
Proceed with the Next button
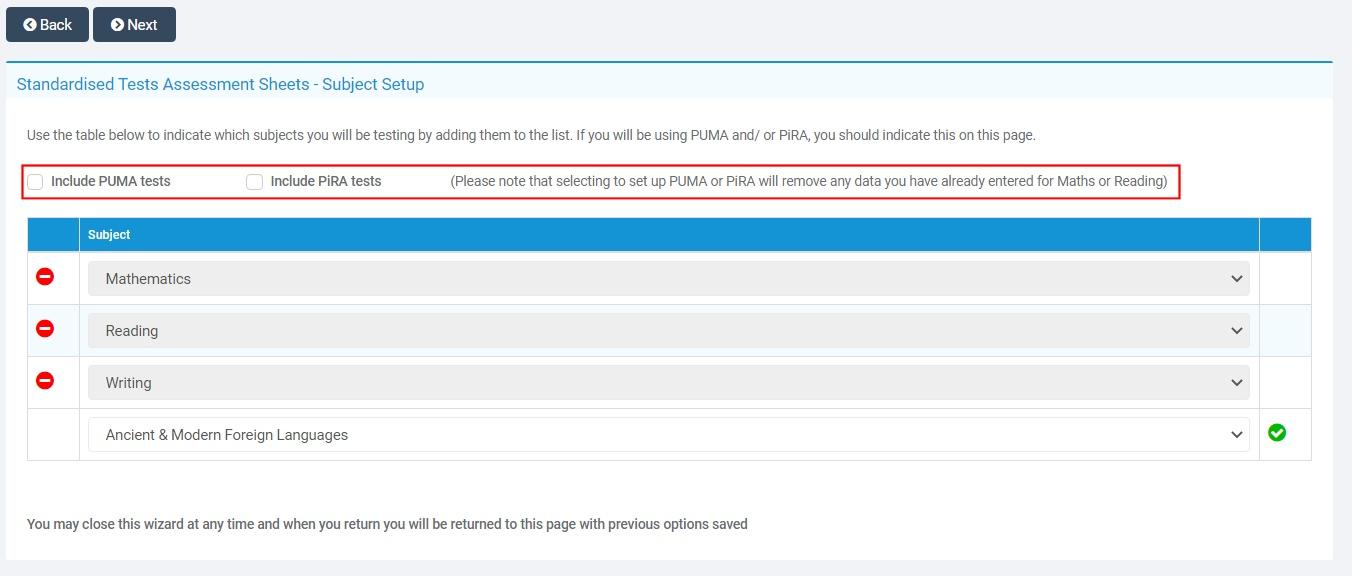point(134,25)
